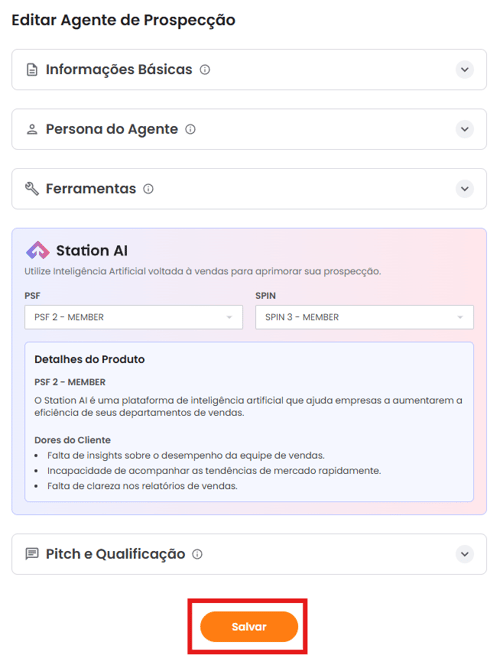Viewport: 500px width, 655px height.
Task: Click the chat icon beside Pitch e Qualificação
Action: click(x=32, y=554)
